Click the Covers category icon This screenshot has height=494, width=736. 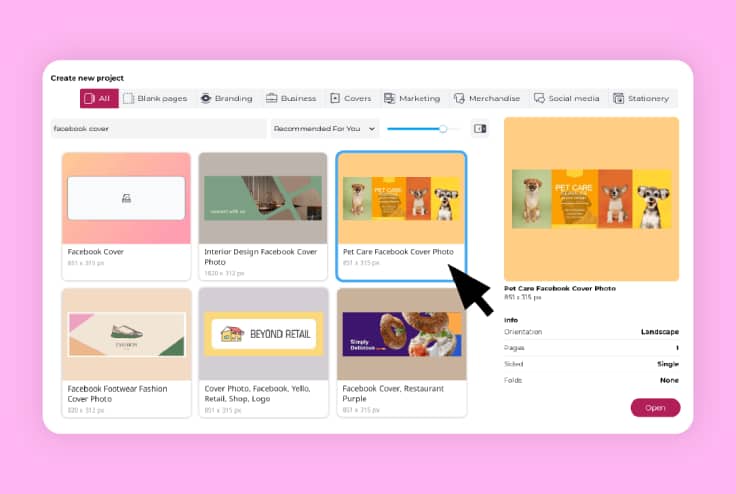(x=335, y=98)
